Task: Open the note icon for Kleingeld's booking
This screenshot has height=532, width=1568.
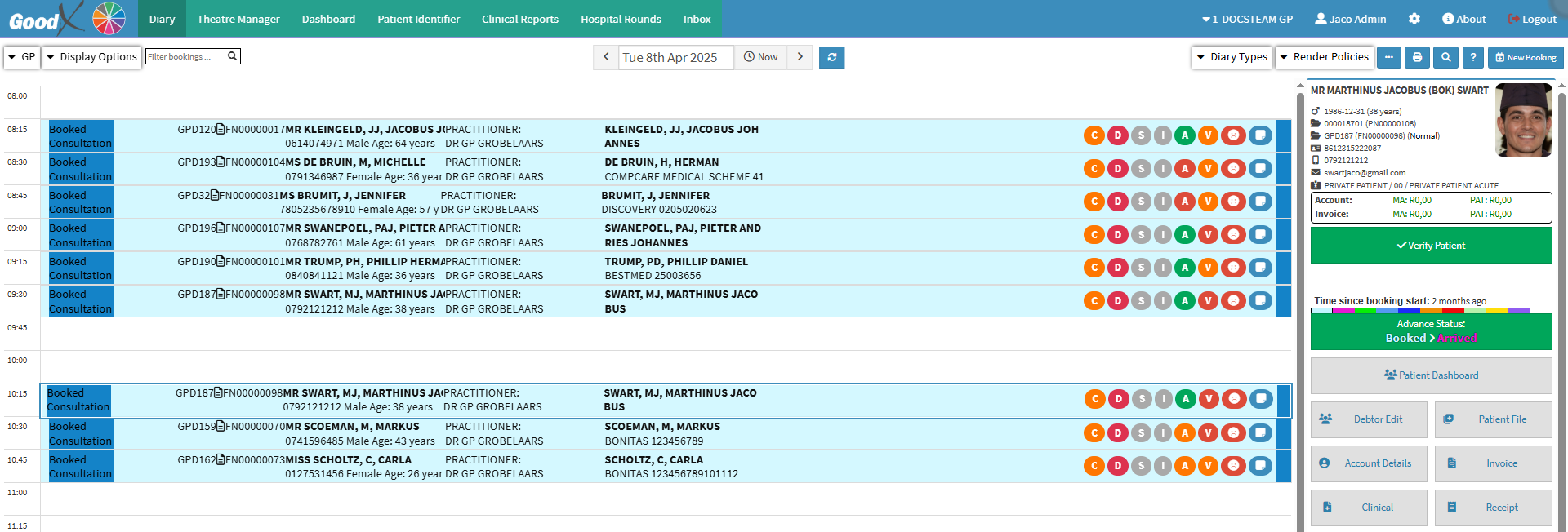Action: pos(1260,135)
